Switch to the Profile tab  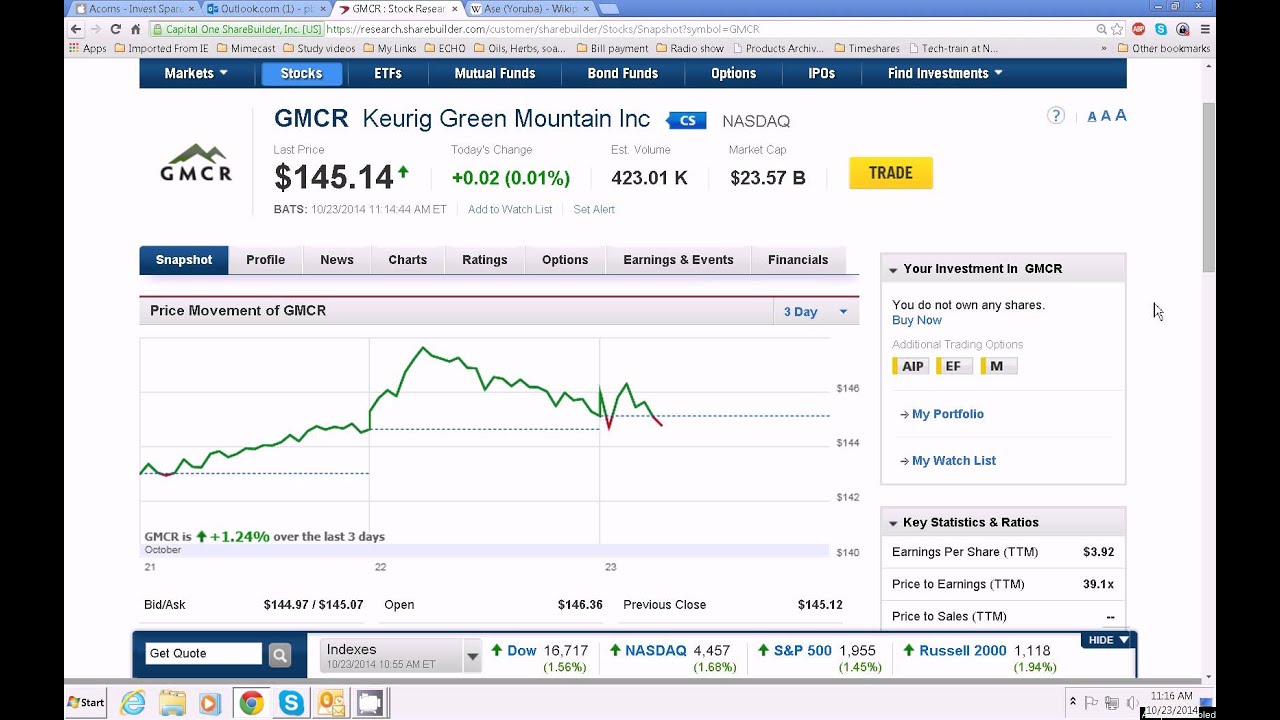[265, 260]
